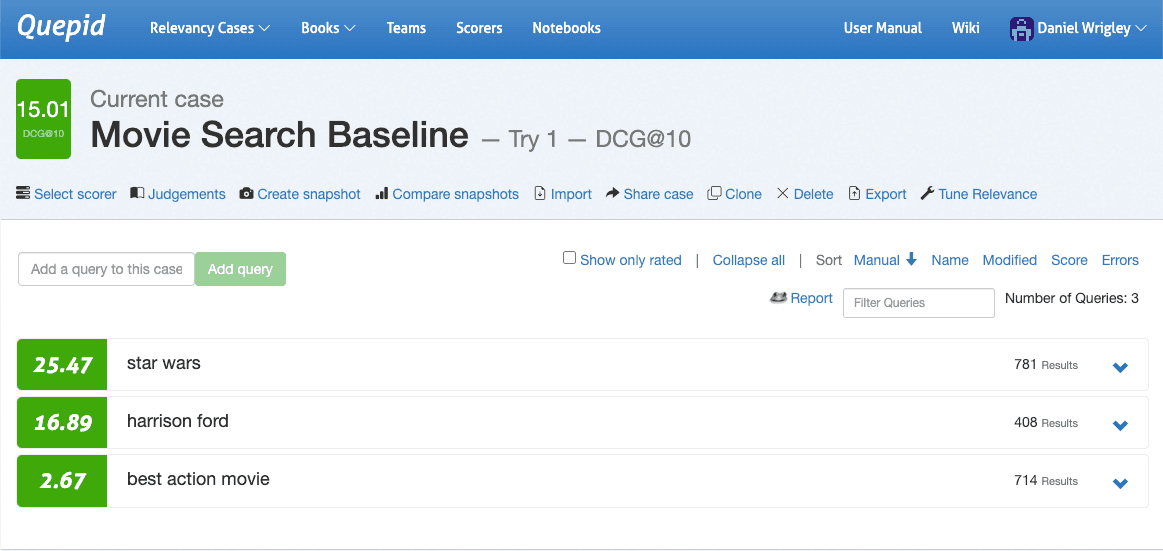Click the Select scorer icon
The width and height of the screenshot is (1163, 551).
coord(23,194)
